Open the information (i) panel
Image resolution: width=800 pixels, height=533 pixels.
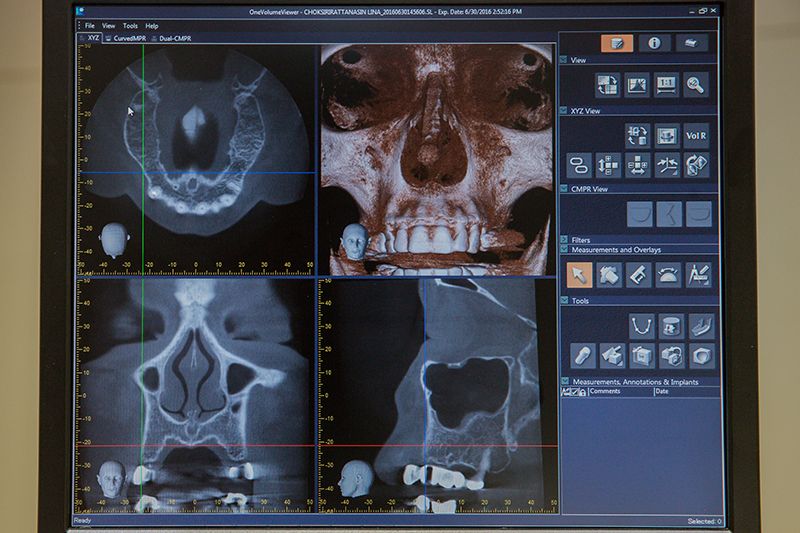(x=654, y=43)
